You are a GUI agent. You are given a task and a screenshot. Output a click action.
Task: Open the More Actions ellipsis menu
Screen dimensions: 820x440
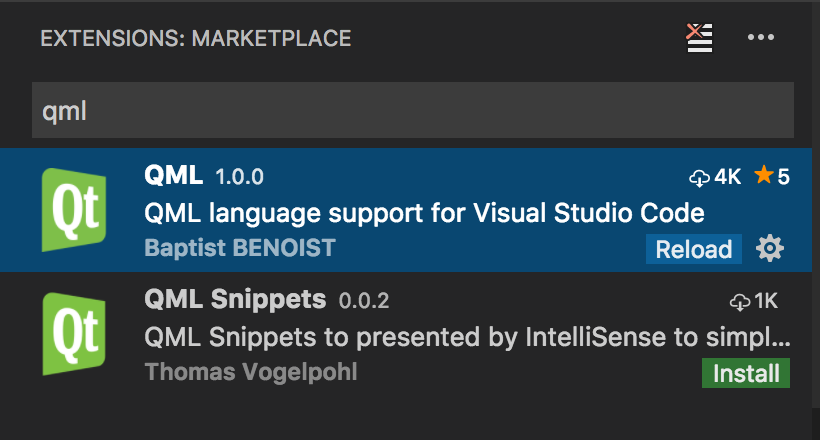[761, 38]
